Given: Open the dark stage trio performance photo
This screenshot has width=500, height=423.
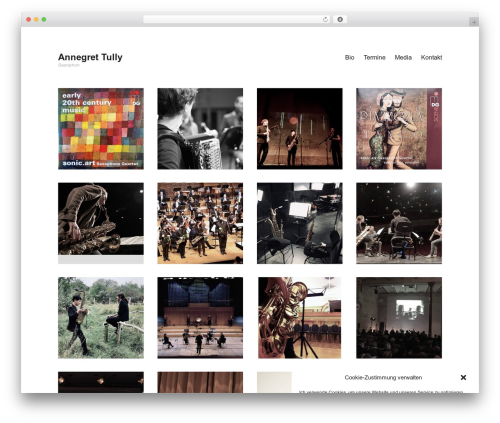Looking at the screenshot, I should (x=300, y=129).
